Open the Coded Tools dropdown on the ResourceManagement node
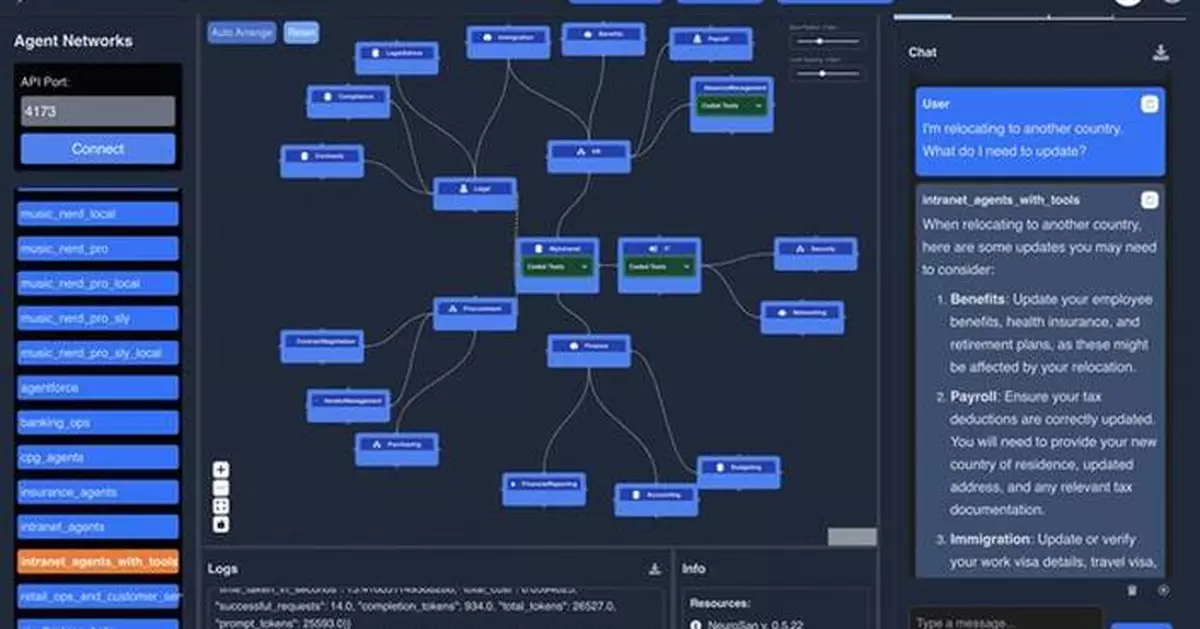Image resolution: width=1200 pixels, height=629 pixels. 757,103
